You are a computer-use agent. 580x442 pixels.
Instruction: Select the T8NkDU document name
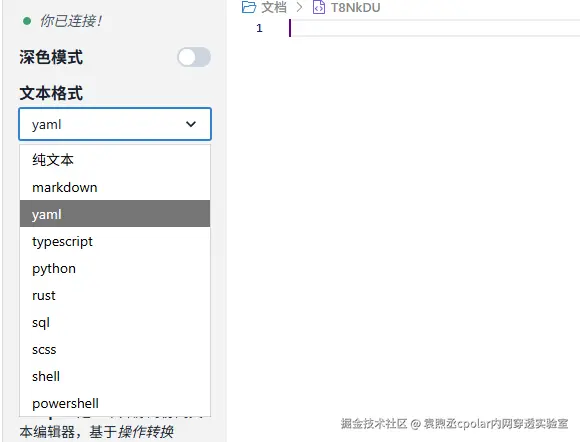click(x=355, y=7)
